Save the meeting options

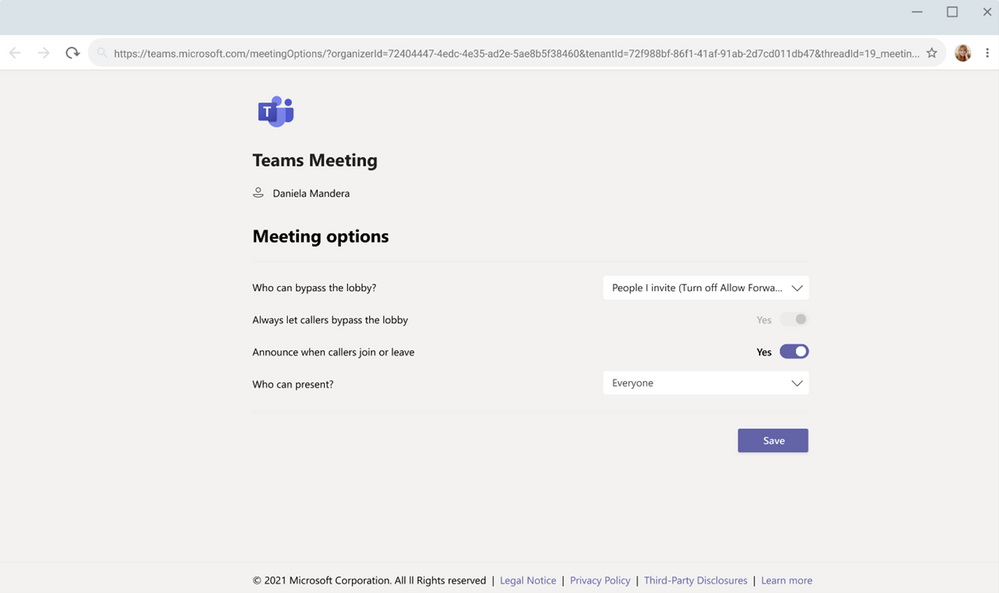click(773, 441)
